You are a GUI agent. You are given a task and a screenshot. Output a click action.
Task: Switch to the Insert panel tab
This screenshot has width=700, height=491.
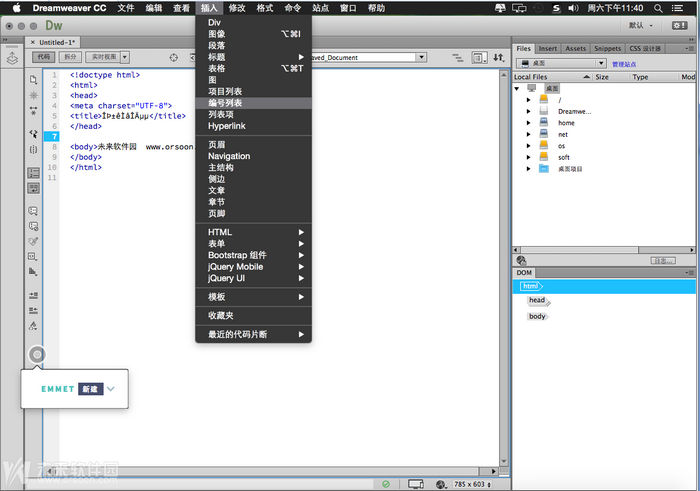tap(547, 49)
